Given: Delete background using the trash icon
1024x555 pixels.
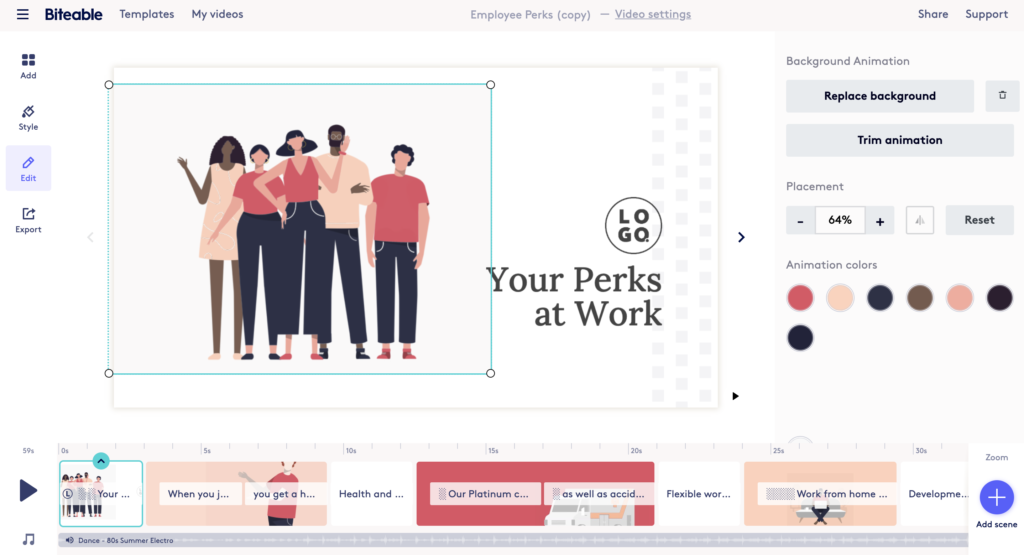Looking at the screenshot, I should 1002,95.
